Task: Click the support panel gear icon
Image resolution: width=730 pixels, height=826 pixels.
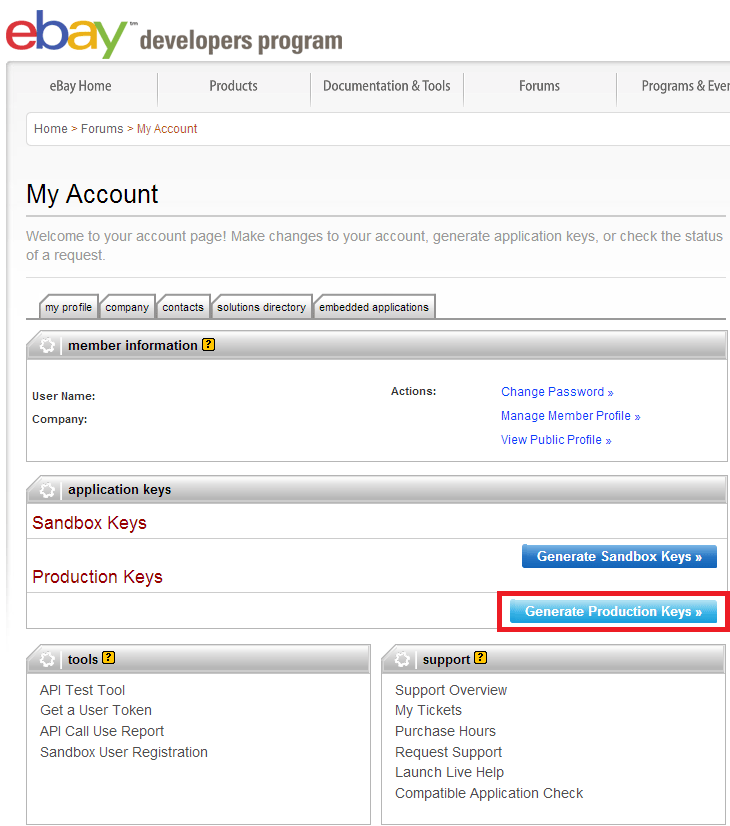Action: tap(402, 659)
